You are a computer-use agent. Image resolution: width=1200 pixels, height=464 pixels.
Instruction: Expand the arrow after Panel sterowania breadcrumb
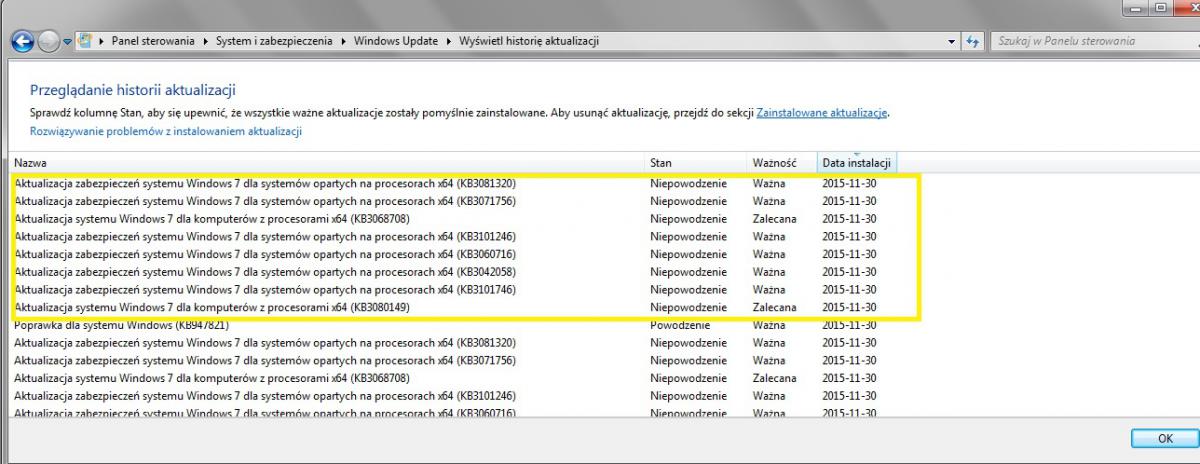[206, 41]
